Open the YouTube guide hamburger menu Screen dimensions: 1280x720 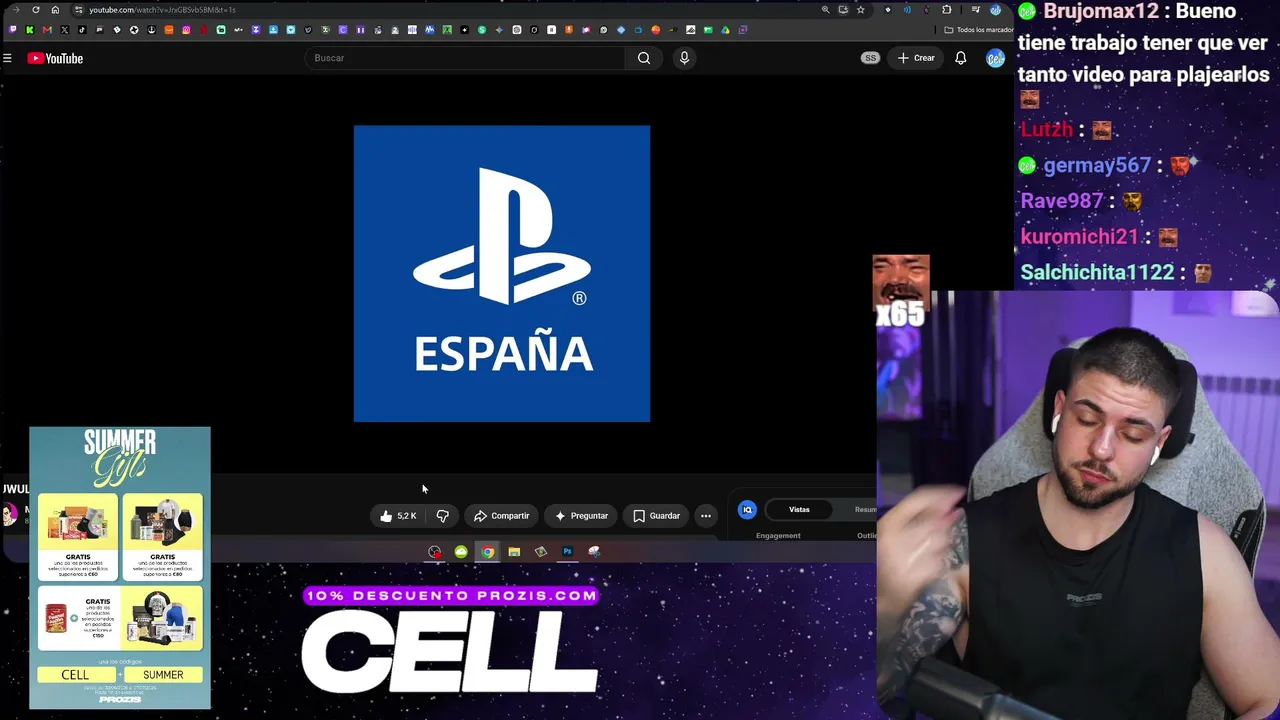click(x=7, y=58)
